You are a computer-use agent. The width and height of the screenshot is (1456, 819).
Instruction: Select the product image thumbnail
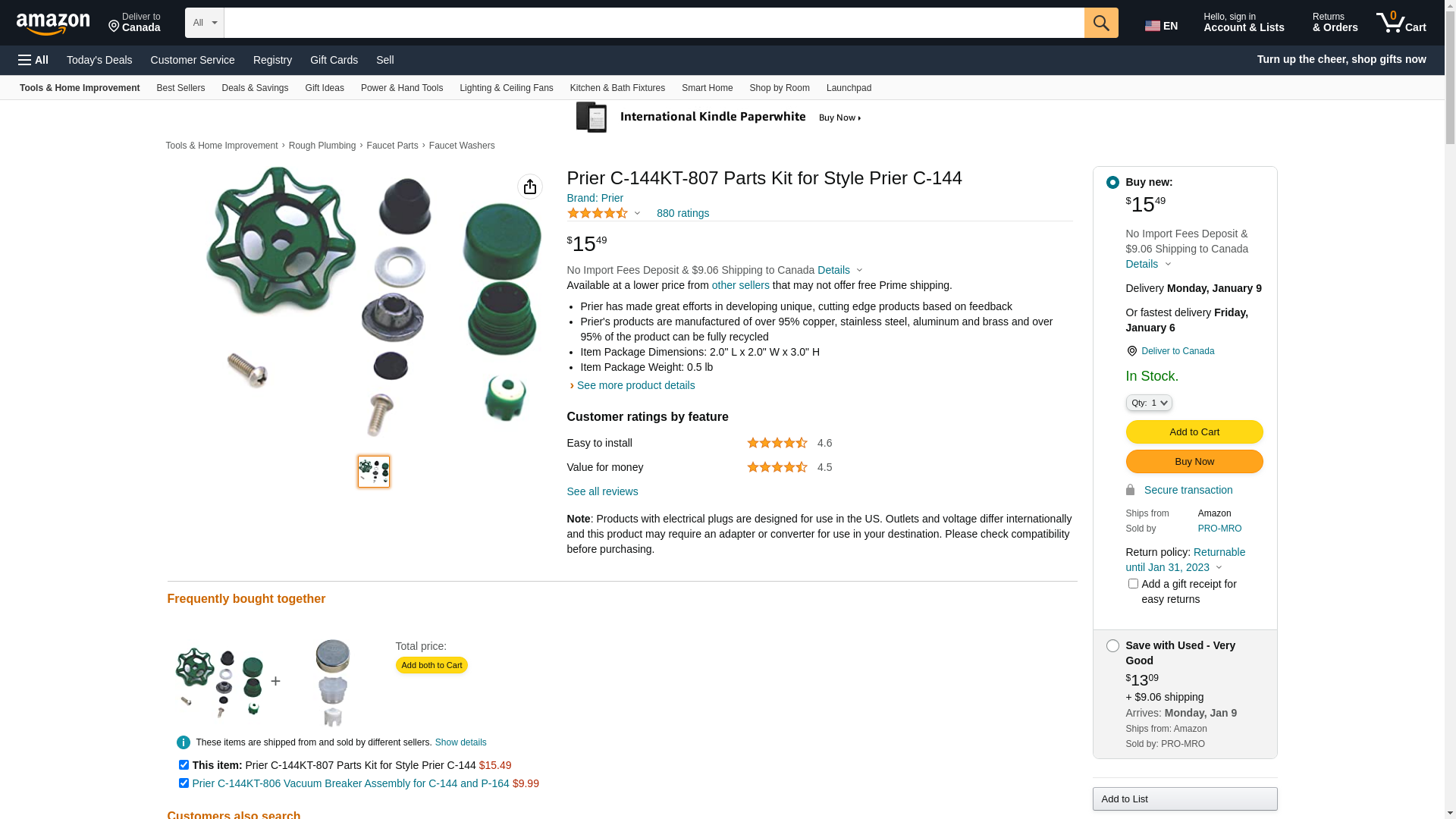point(374,472)
